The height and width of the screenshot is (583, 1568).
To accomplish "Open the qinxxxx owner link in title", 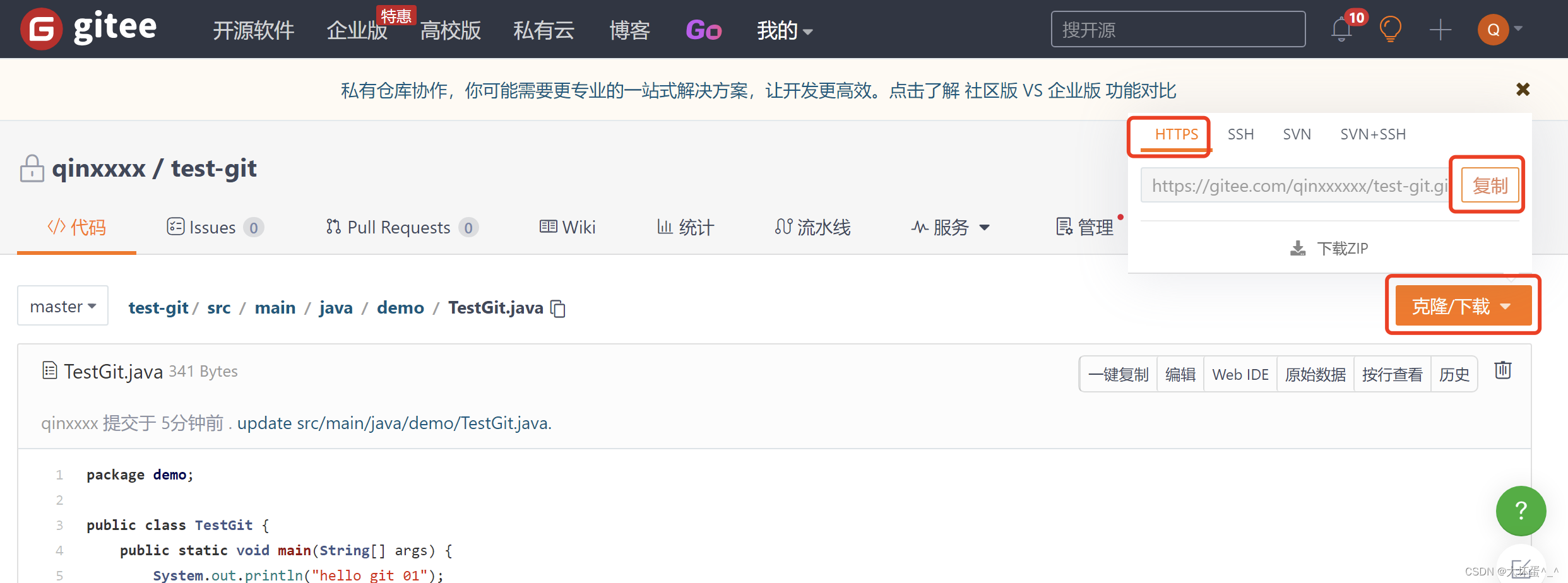I will click(x=98, y=168).
